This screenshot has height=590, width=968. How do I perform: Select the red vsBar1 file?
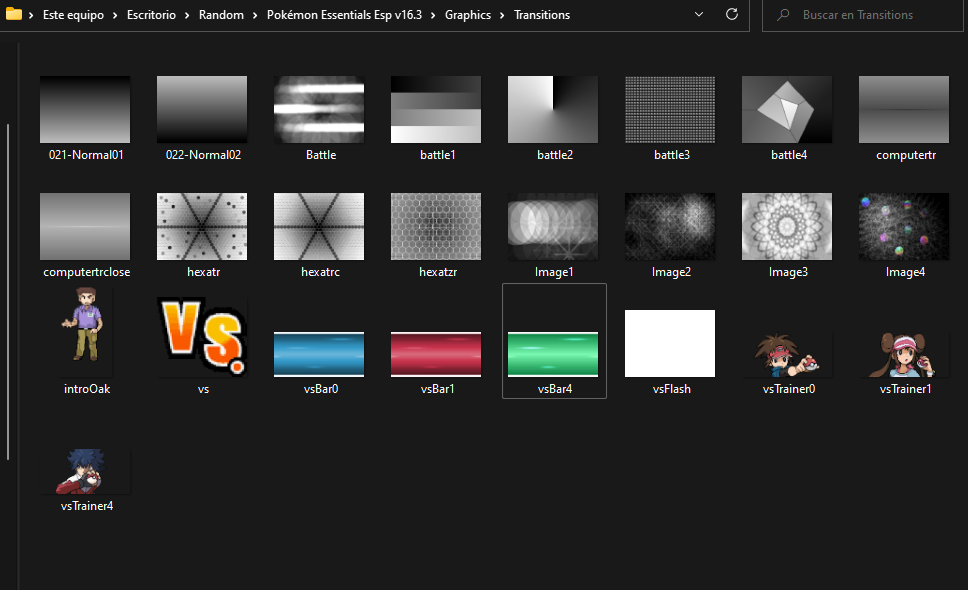click(x=437, y=354)
